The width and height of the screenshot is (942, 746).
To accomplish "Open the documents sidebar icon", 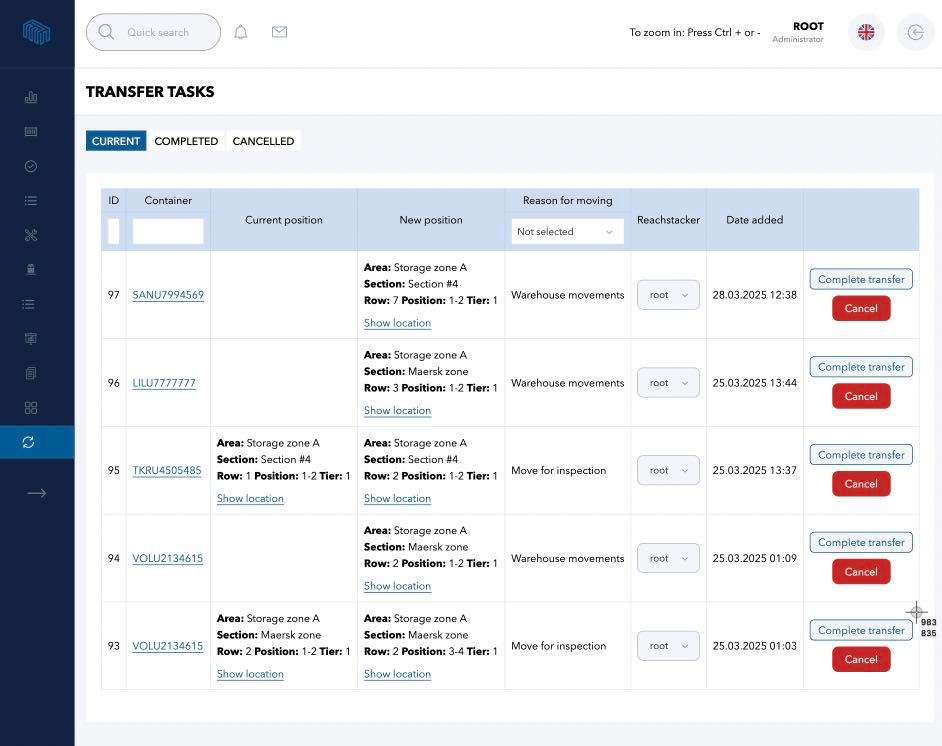I will (x=31, y=373).
